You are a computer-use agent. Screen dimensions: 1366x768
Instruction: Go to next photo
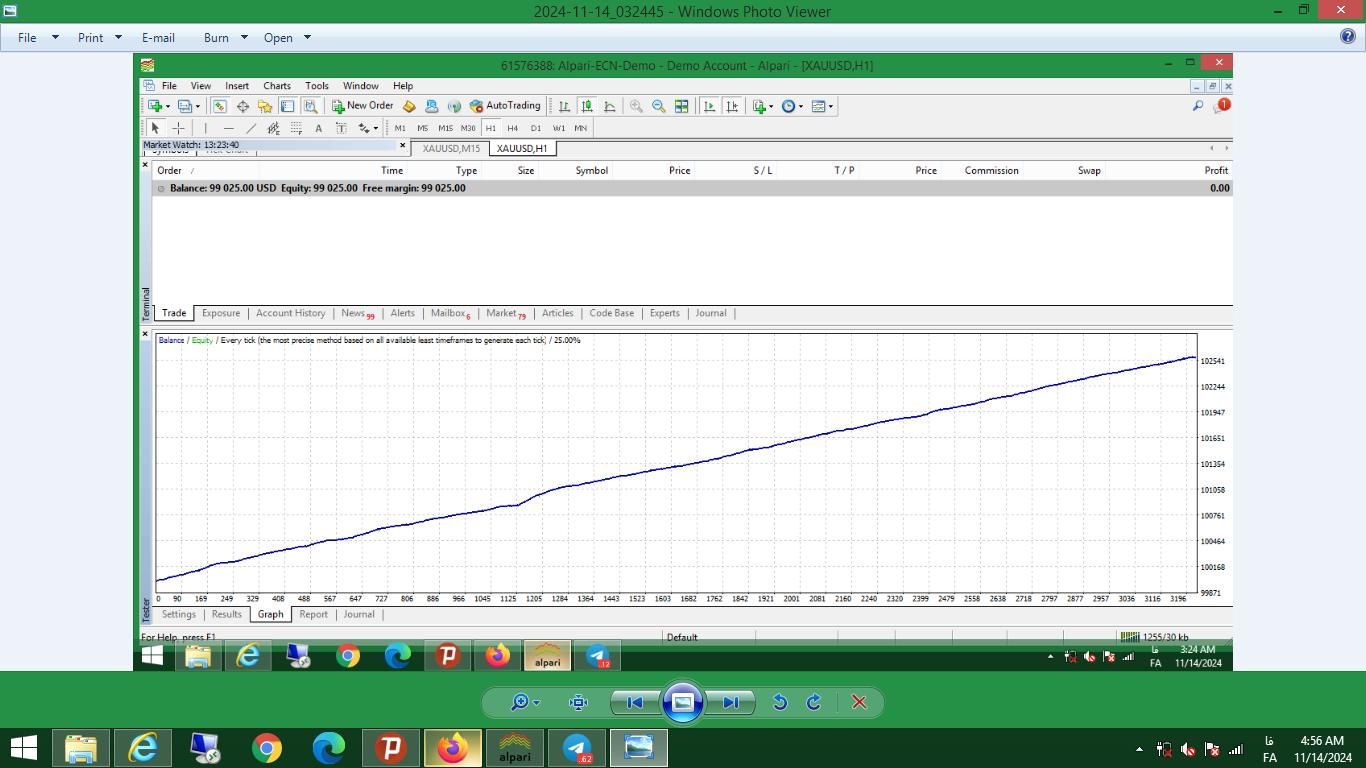pyautogui.click(x=731, y=702)
